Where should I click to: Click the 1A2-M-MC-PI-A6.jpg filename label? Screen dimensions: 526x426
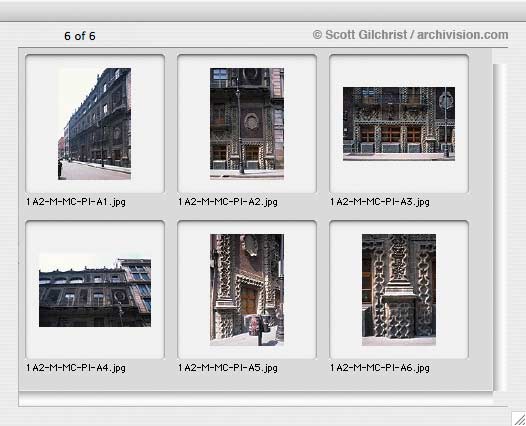[380, 368]
